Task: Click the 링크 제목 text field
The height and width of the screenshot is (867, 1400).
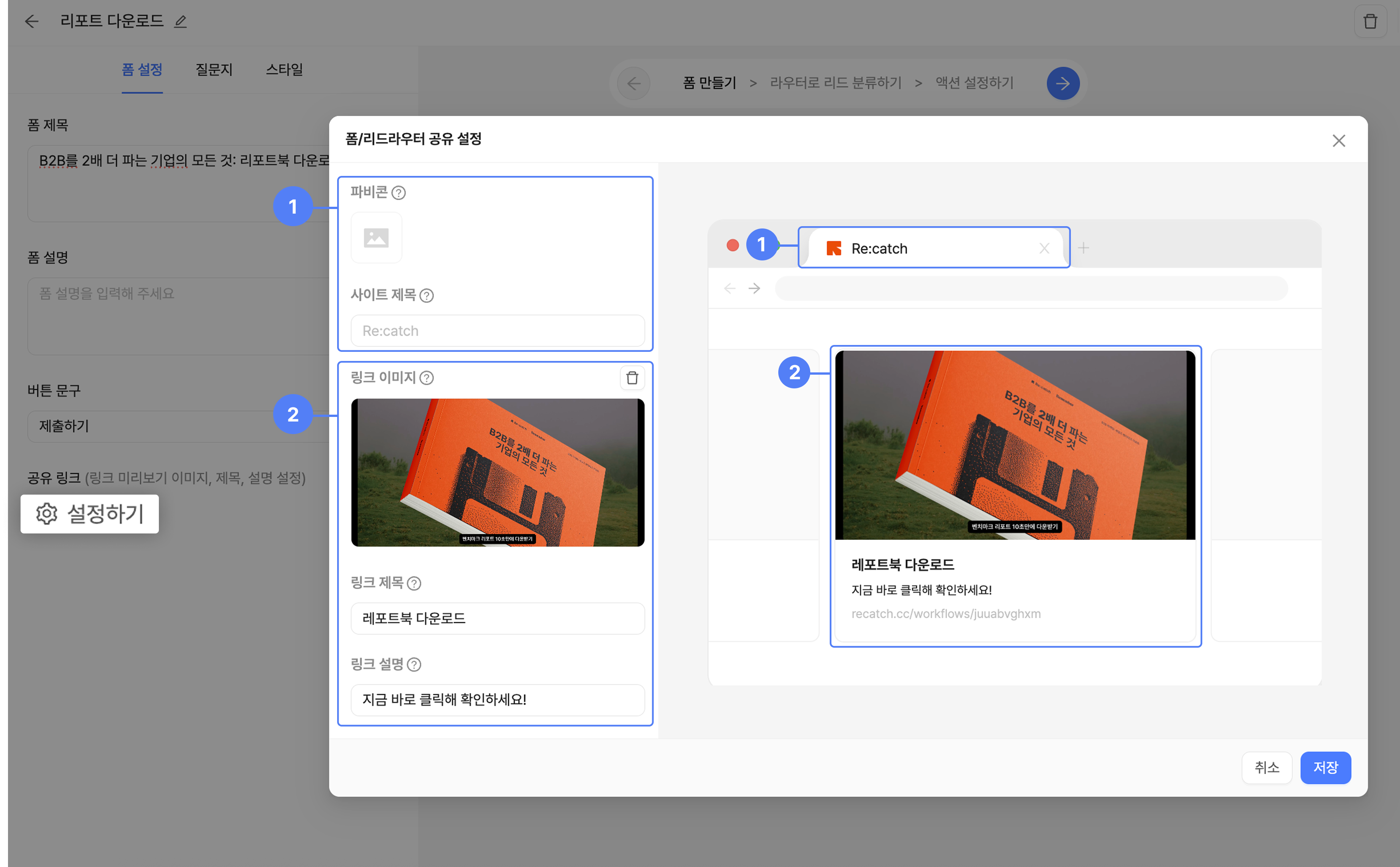Action: click(x=497, y=618)
